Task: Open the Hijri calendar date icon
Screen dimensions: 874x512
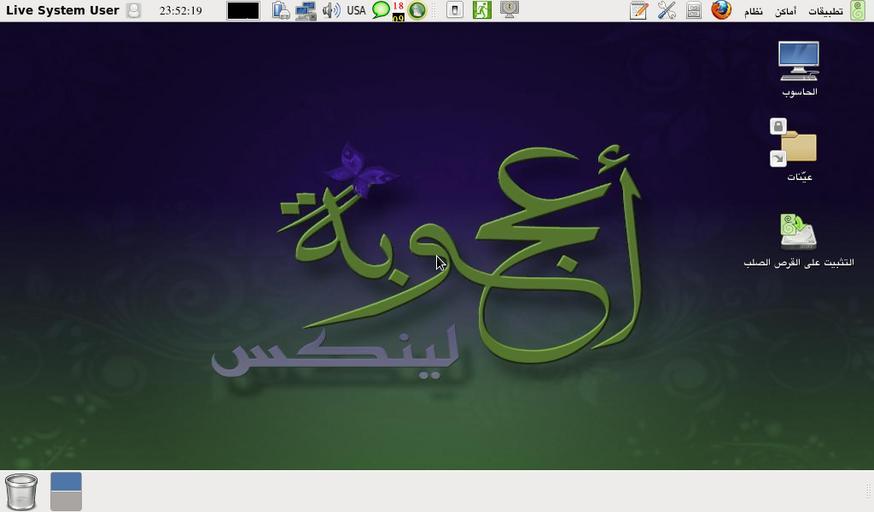Action: tap(398, 11)
